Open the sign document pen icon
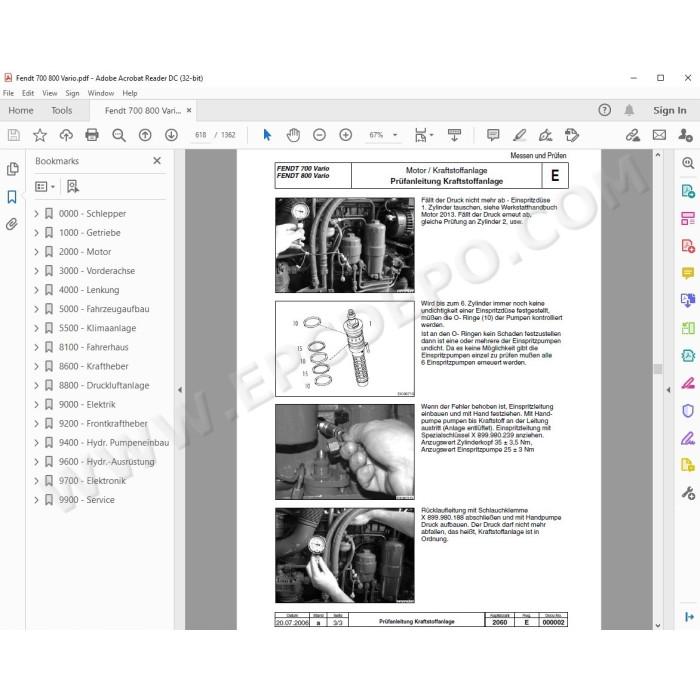The width and height of the screenshot is (700, 700). [x=546, y=135]
